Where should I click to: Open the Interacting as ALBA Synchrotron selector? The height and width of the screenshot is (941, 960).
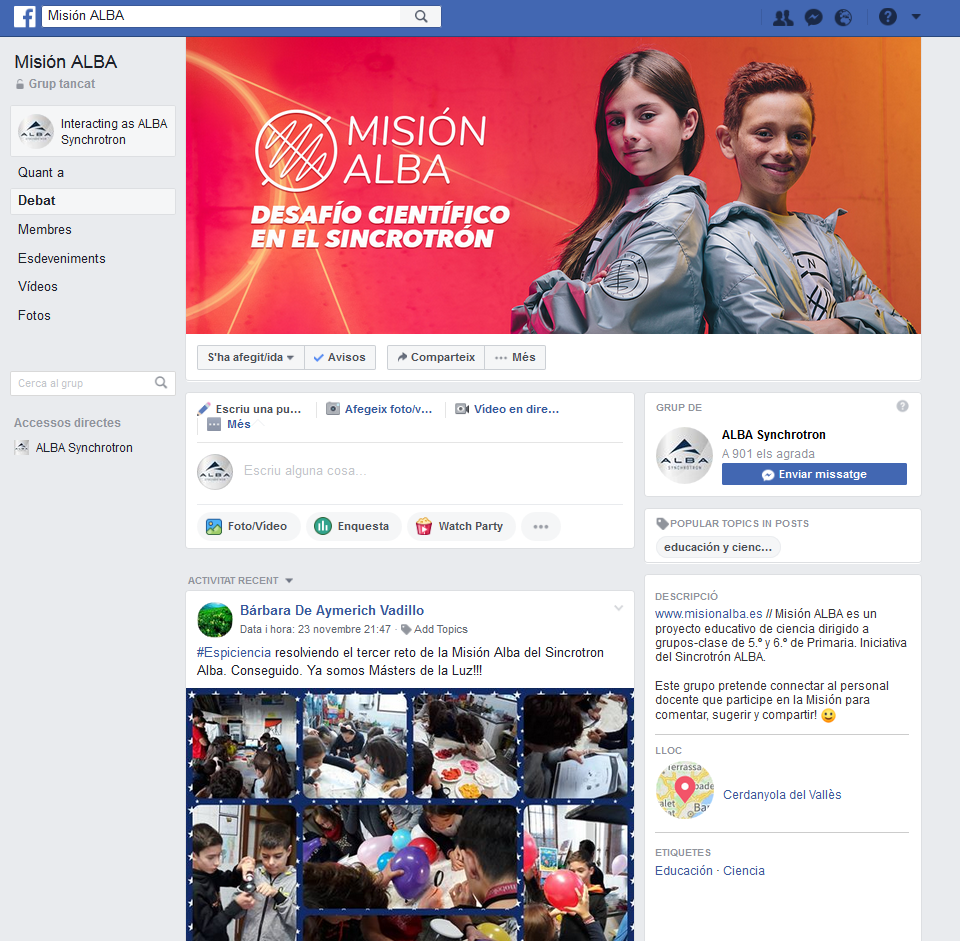pos(93,131)
